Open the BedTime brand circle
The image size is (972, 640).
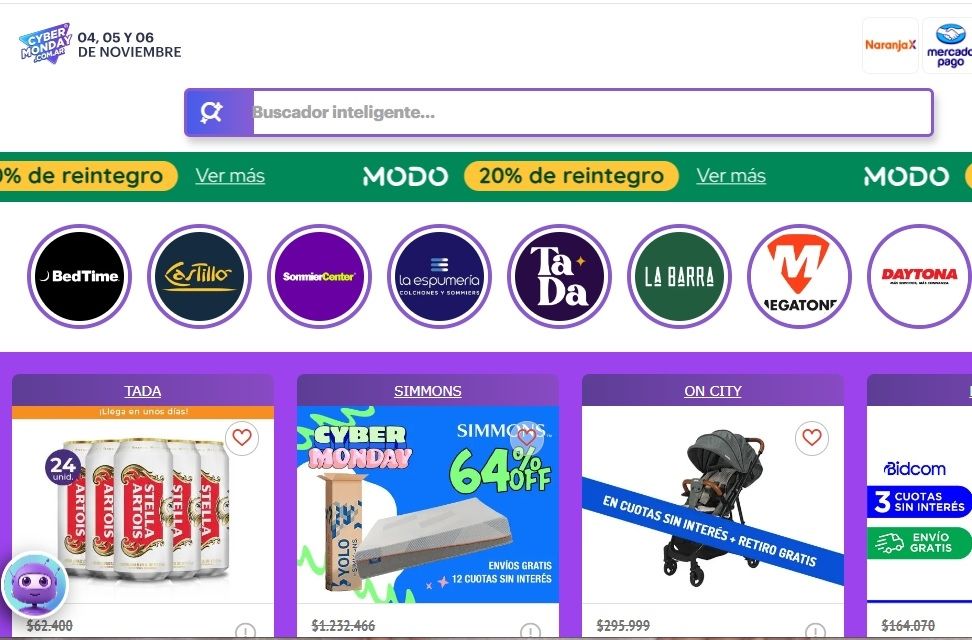coord(79,276)
